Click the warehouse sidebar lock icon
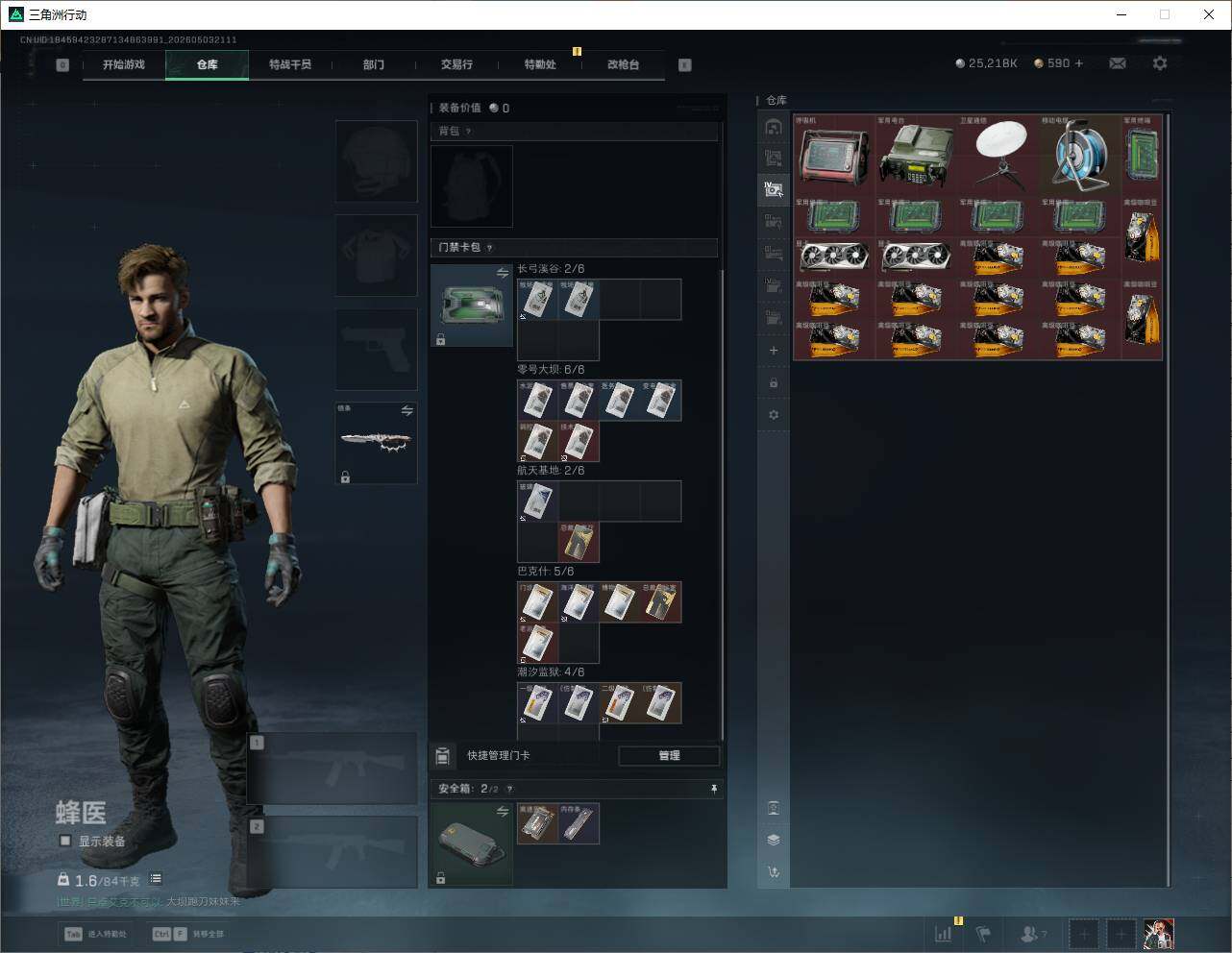Image resolution: width=1232 pixels, height=953 pixels. [774, 383]
